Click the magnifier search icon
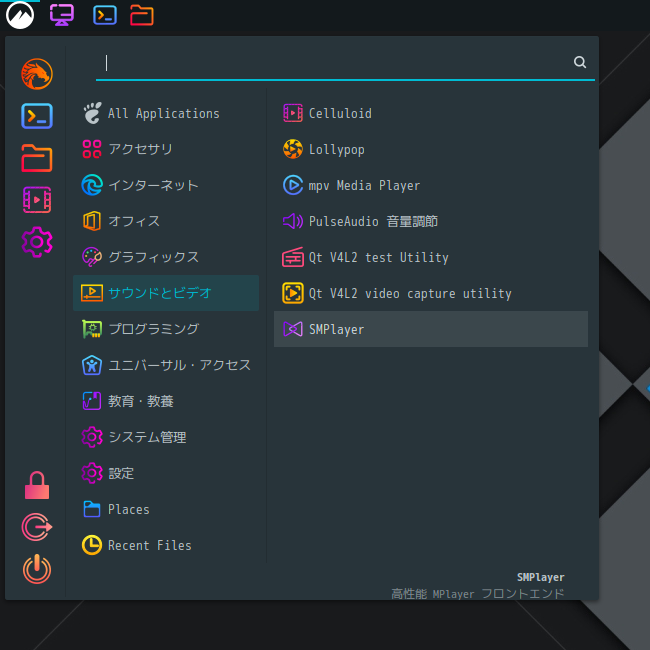 click(580, 62)
